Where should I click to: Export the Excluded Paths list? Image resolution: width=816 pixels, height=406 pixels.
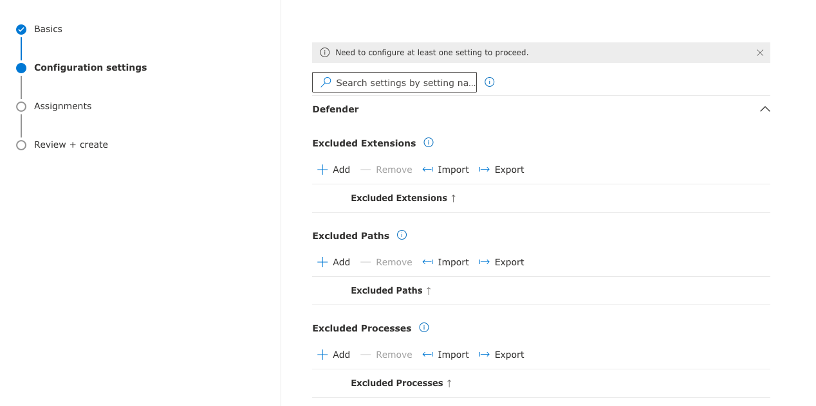coord(501,262)
